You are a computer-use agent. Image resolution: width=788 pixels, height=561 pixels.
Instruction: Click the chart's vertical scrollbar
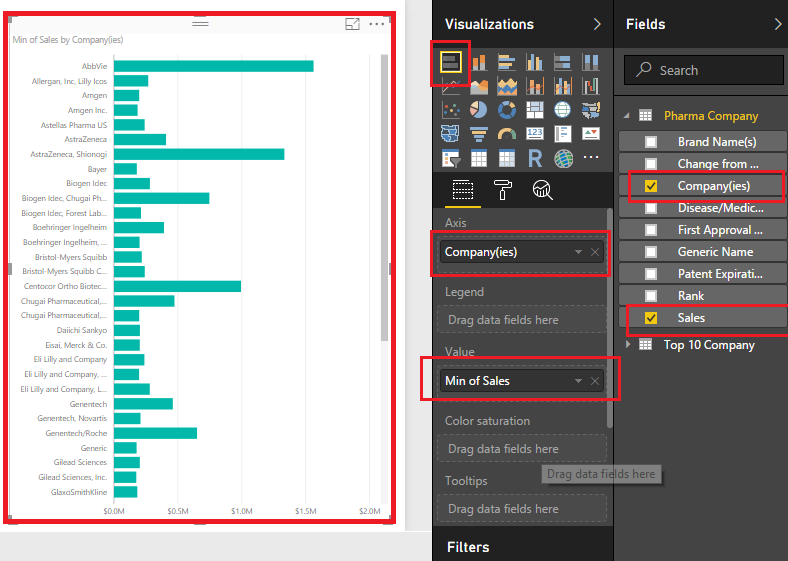tap(384, 198)
